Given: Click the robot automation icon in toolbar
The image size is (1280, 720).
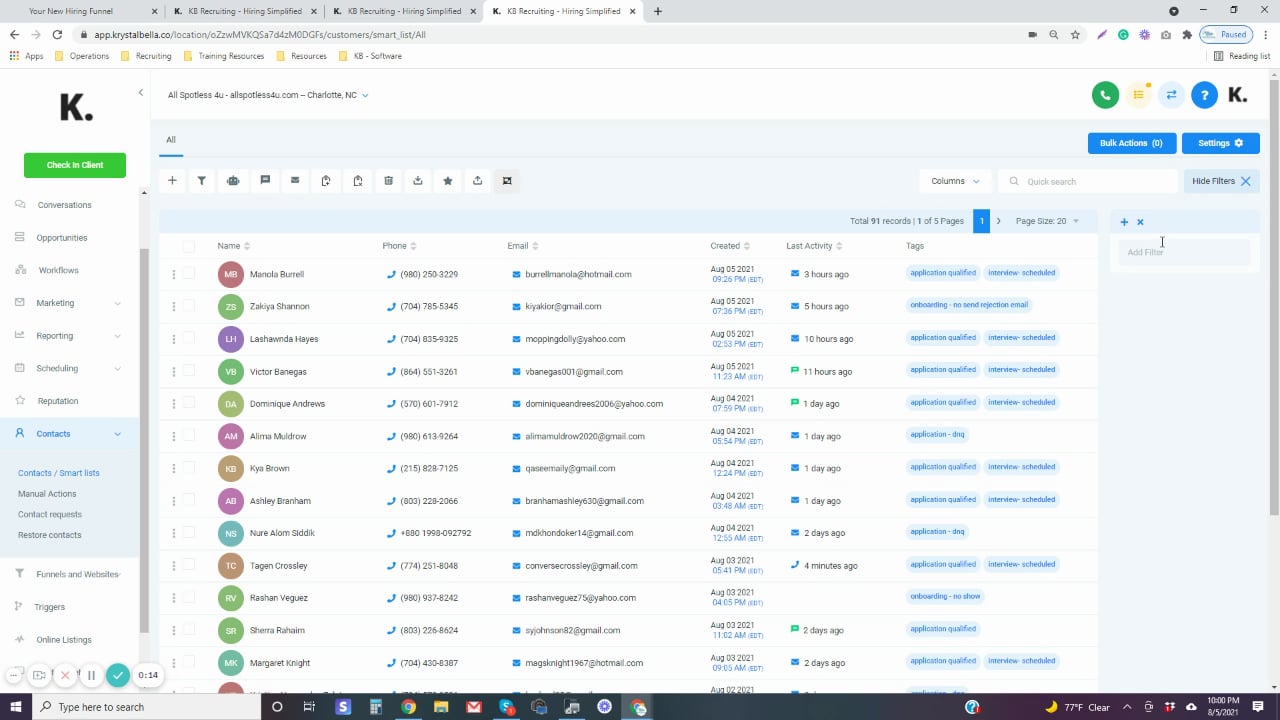Looking at the screenshot, I should tap(233, 181).
